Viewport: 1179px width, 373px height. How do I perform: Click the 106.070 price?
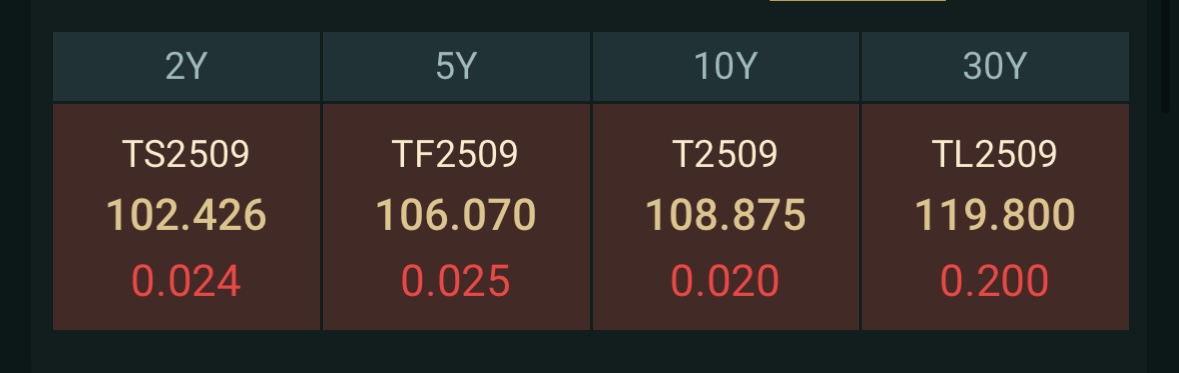click(x=456, y=215)
